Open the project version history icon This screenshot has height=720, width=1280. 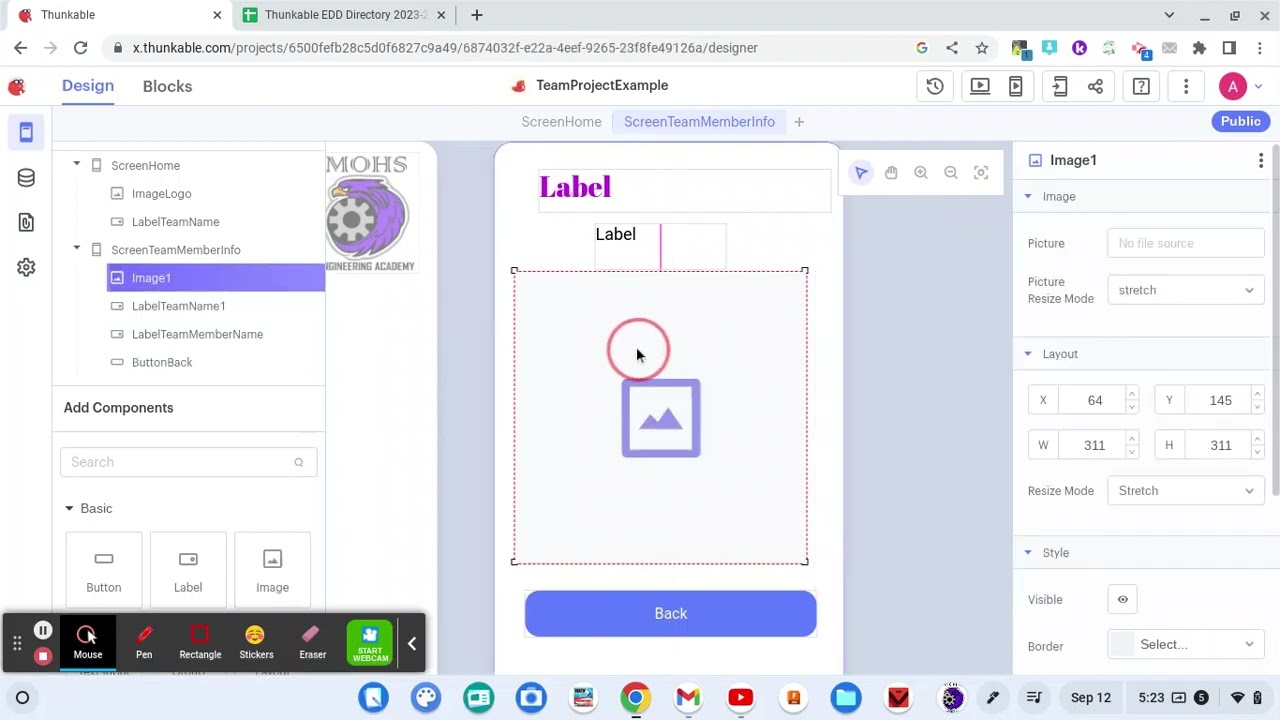pyautogui.click(x=935, y=86)
